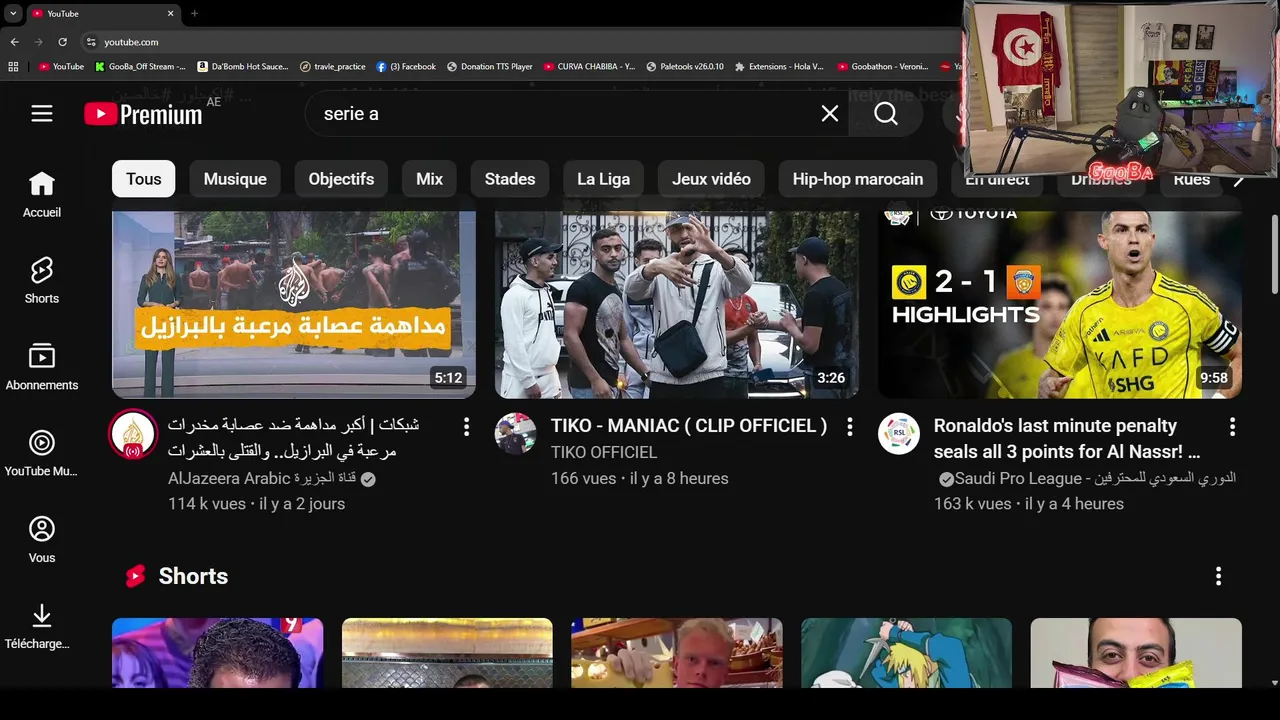This screenshot has height=720, width=1280.
Task: Open YouTube Music in the sidebar
Action: 41,453
